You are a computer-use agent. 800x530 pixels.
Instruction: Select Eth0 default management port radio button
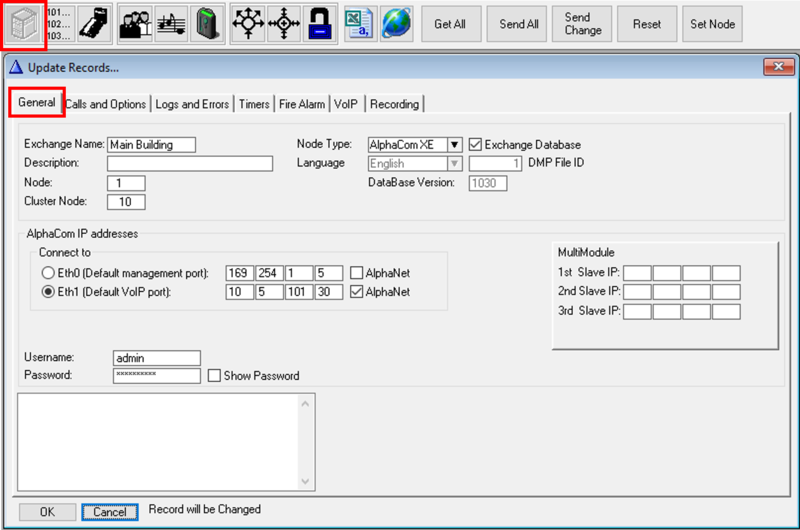(x=47, y=273)
